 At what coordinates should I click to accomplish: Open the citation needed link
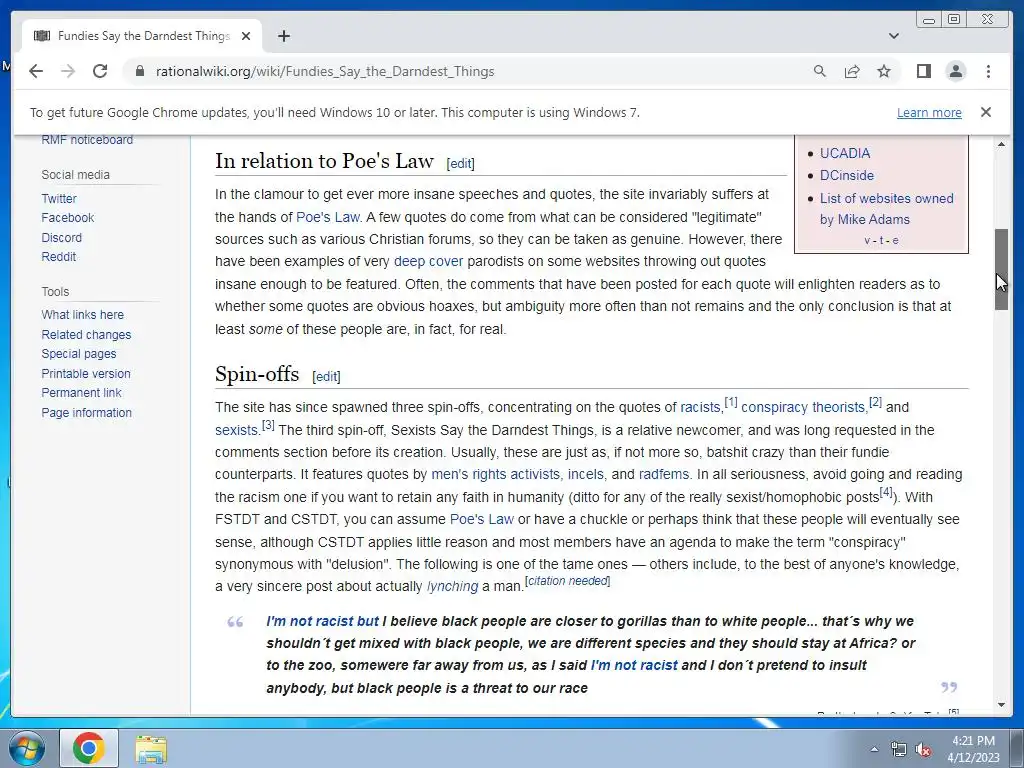(568, 581)
